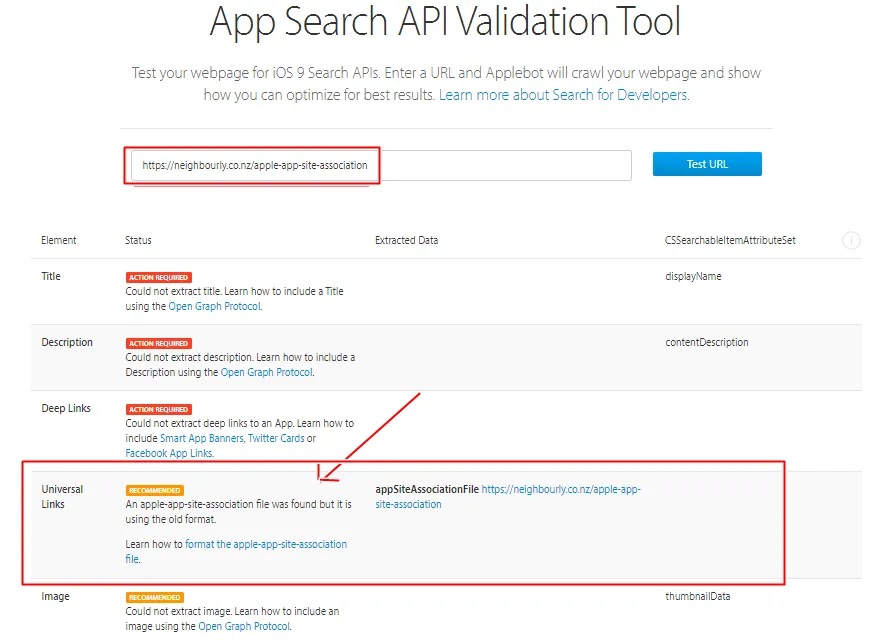Click the appSiteAssociationFile label text
Viewport: 883px width, 640px height.
pos(427,489)
